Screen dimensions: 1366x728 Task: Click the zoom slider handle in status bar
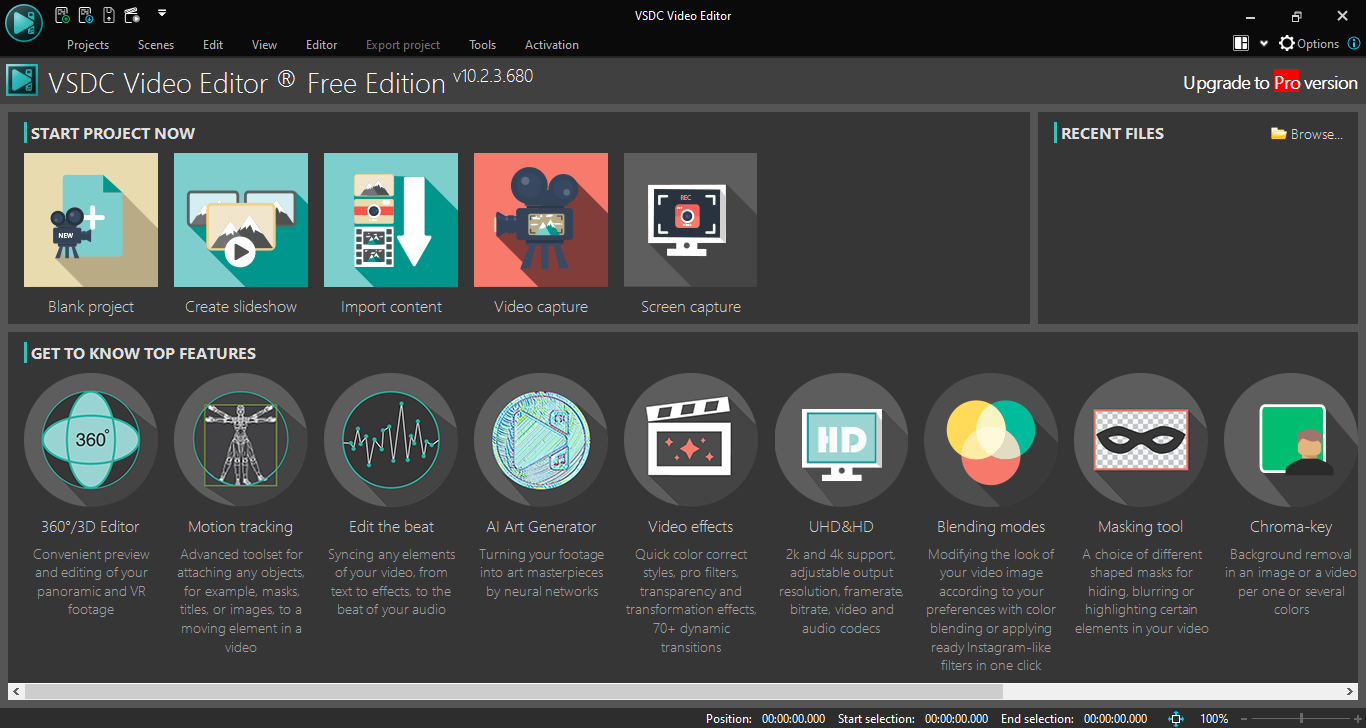point(1301,718)
